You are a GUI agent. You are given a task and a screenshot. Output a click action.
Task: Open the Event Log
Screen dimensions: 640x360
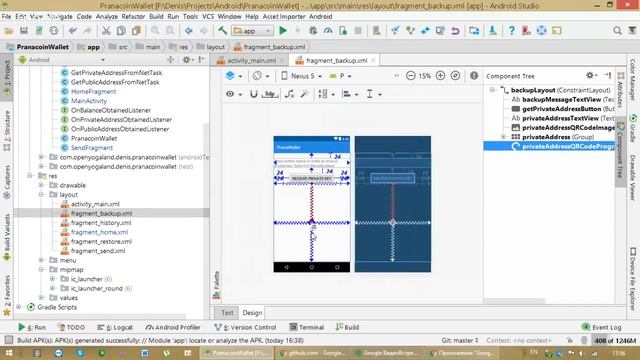click(x=602, y=327)
